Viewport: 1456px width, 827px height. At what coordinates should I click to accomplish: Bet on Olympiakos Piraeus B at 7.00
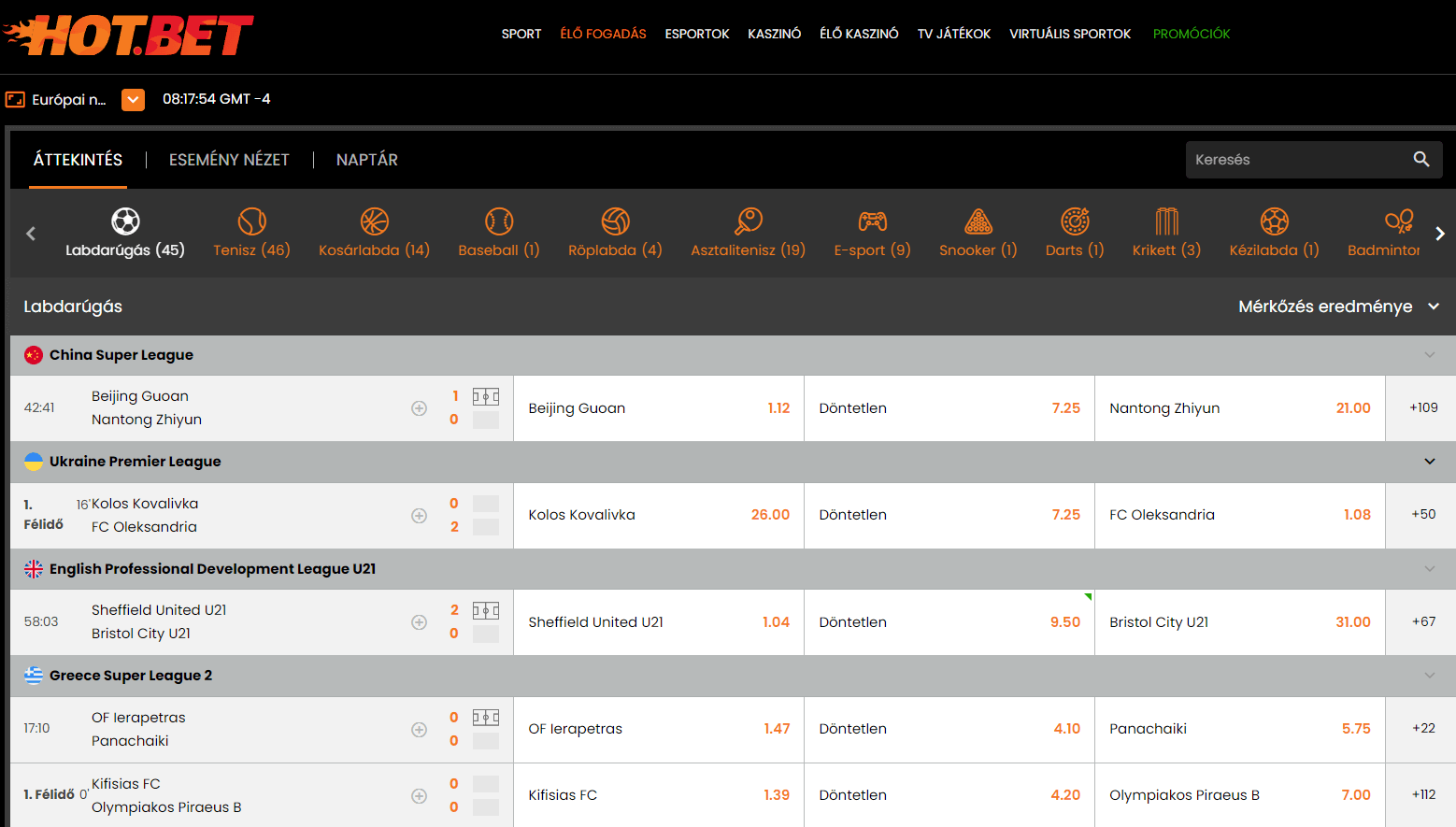1239,795
